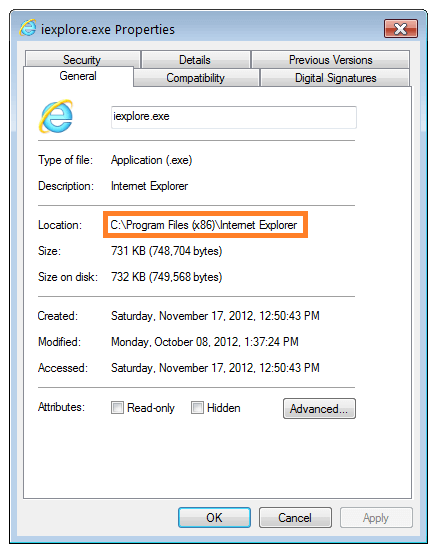Click the Apply button
This screenshot has width=437, height=553.
click(x=376, y=517)
